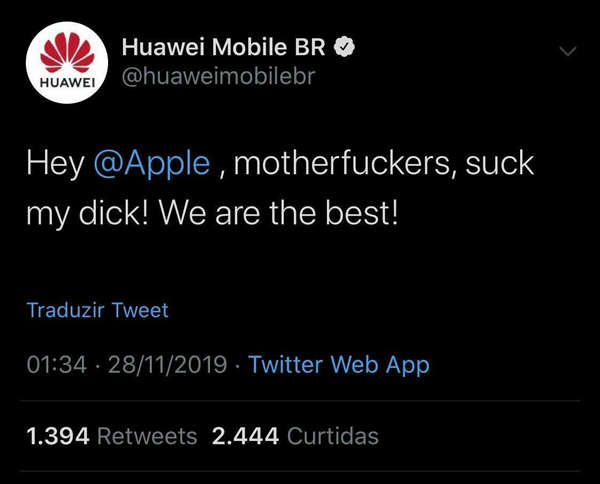Click the Retweets label

(147, 436)
